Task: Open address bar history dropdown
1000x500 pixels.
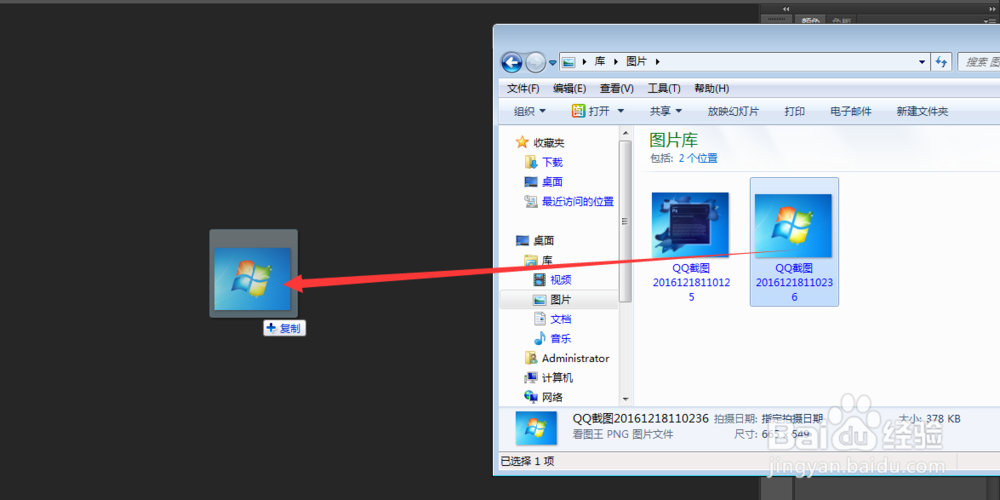Action: 922,62
